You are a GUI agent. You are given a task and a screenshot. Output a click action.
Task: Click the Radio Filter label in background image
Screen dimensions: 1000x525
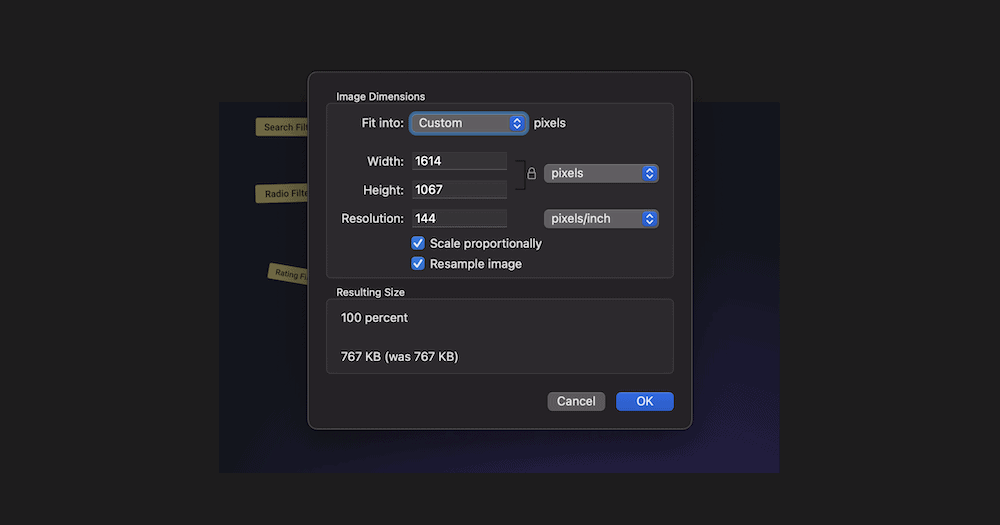click(283, 193)
